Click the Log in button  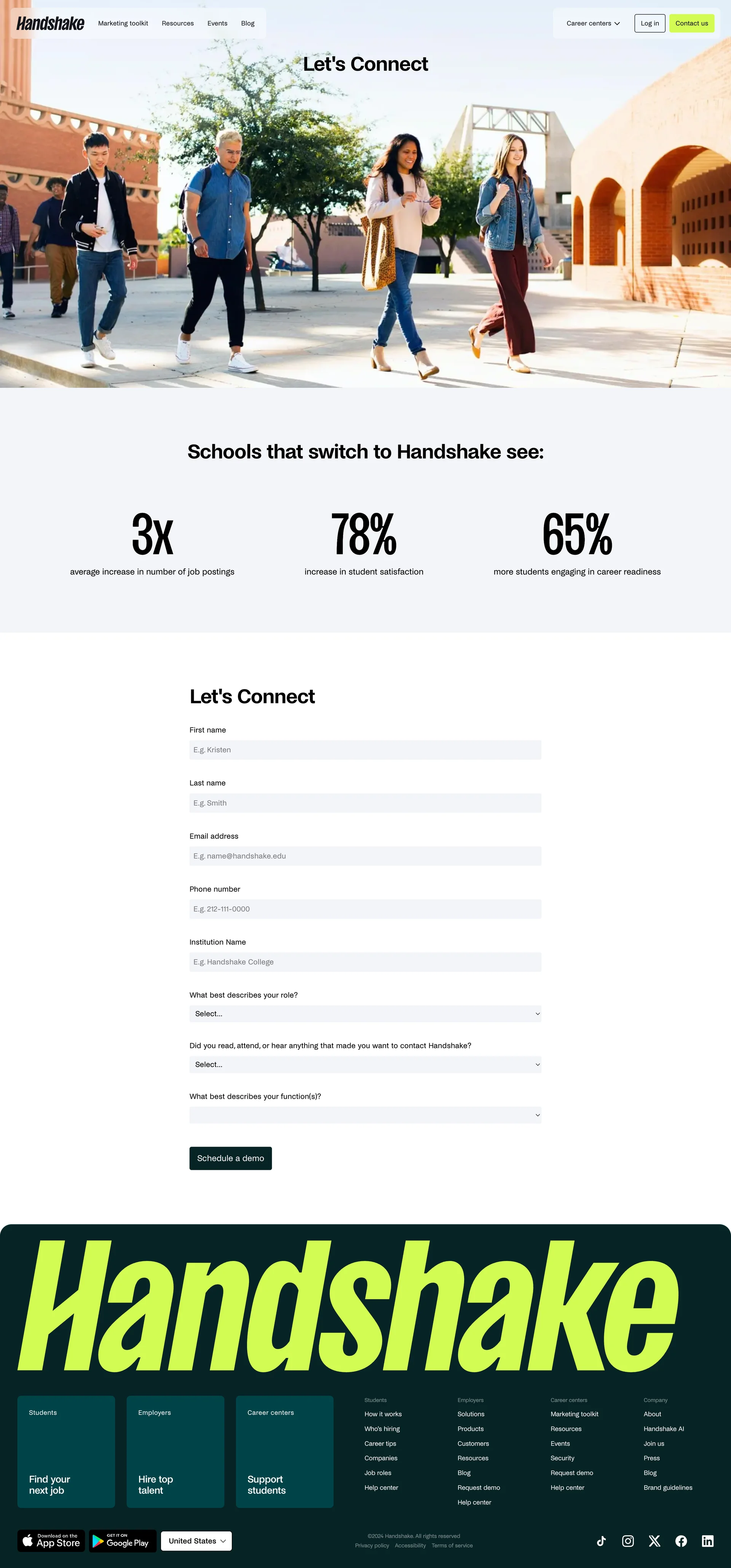click(650, 23)
